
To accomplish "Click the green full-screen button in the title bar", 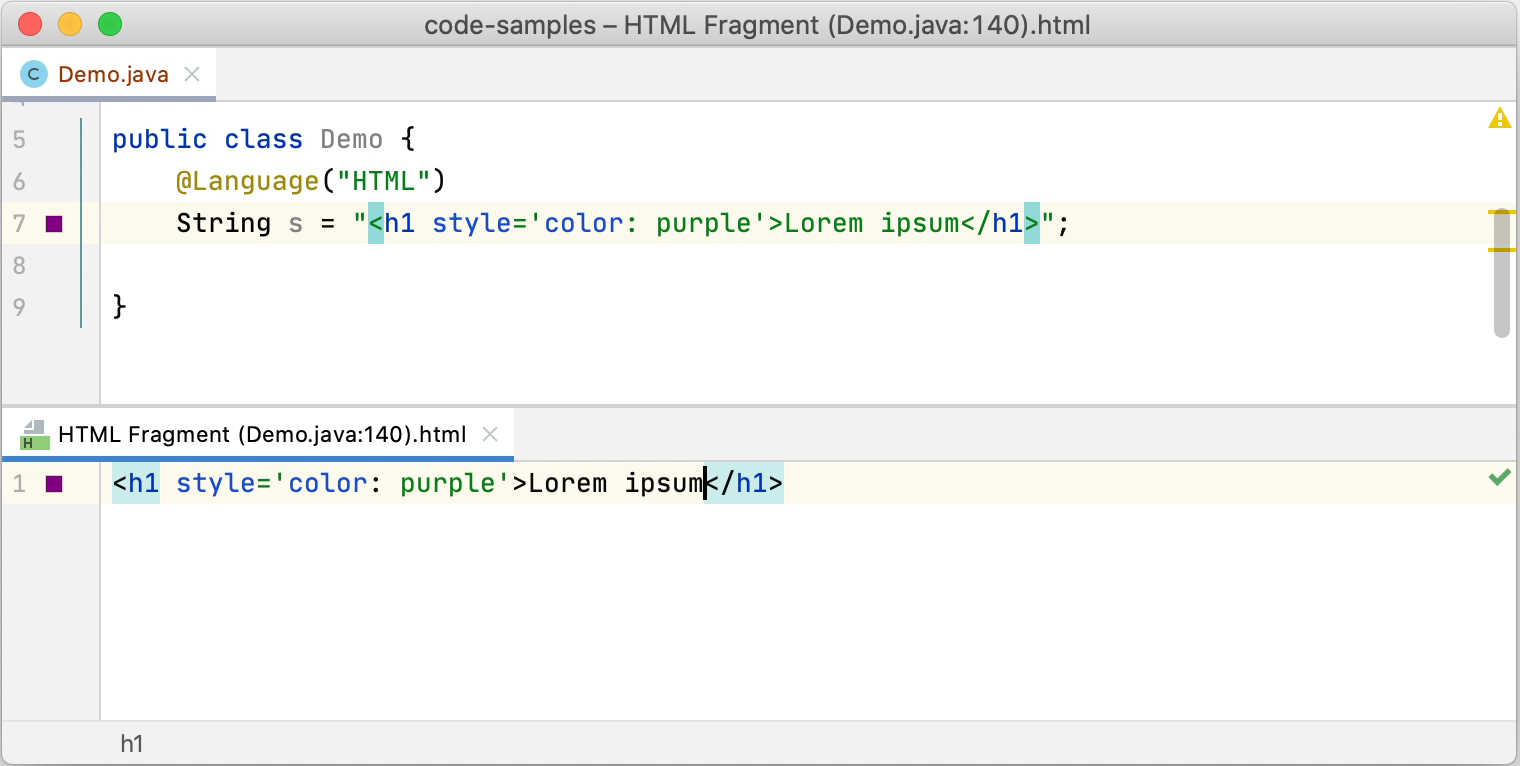I will [110, 23].
